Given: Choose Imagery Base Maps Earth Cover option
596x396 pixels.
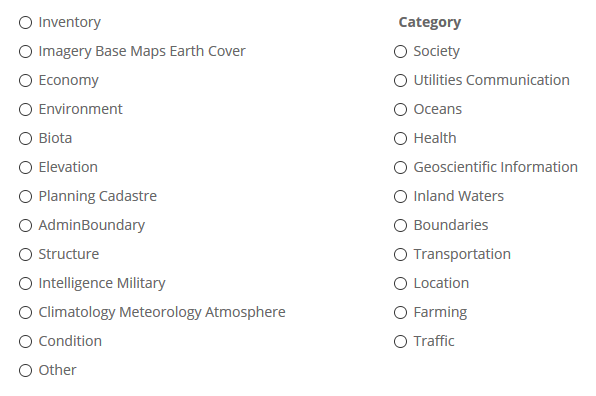Looking at the screenshot, I should click(x=25, y=51).
